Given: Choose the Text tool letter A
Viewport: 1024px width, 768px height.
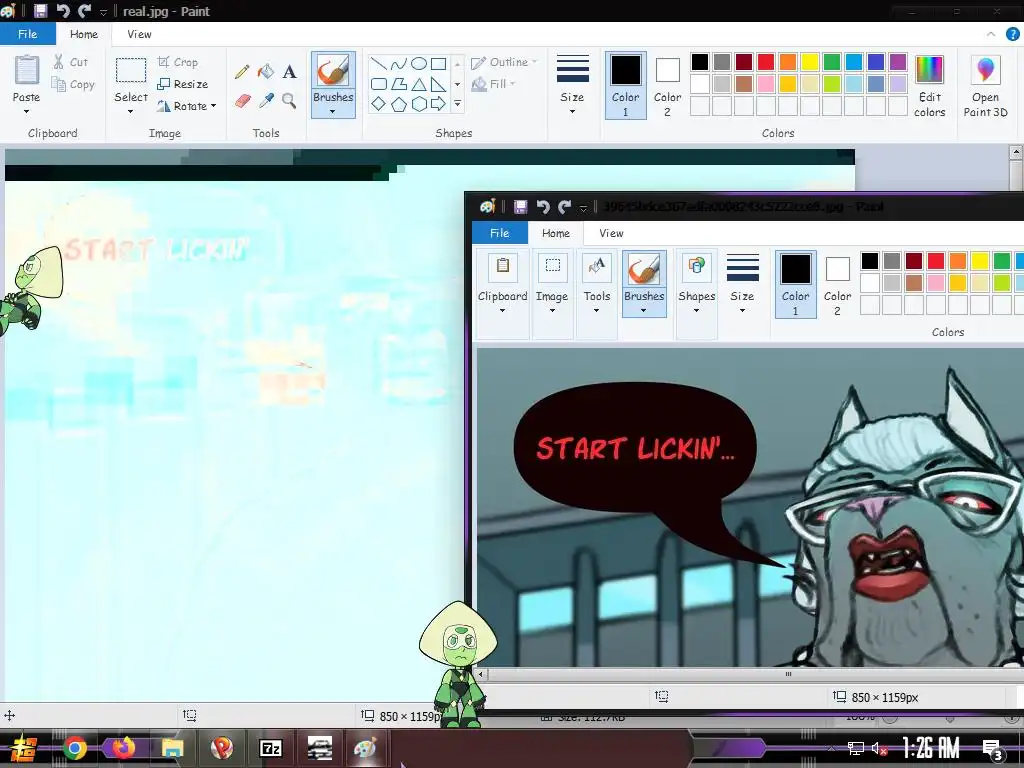Looking at the screenshot, I should coord(289,71).
